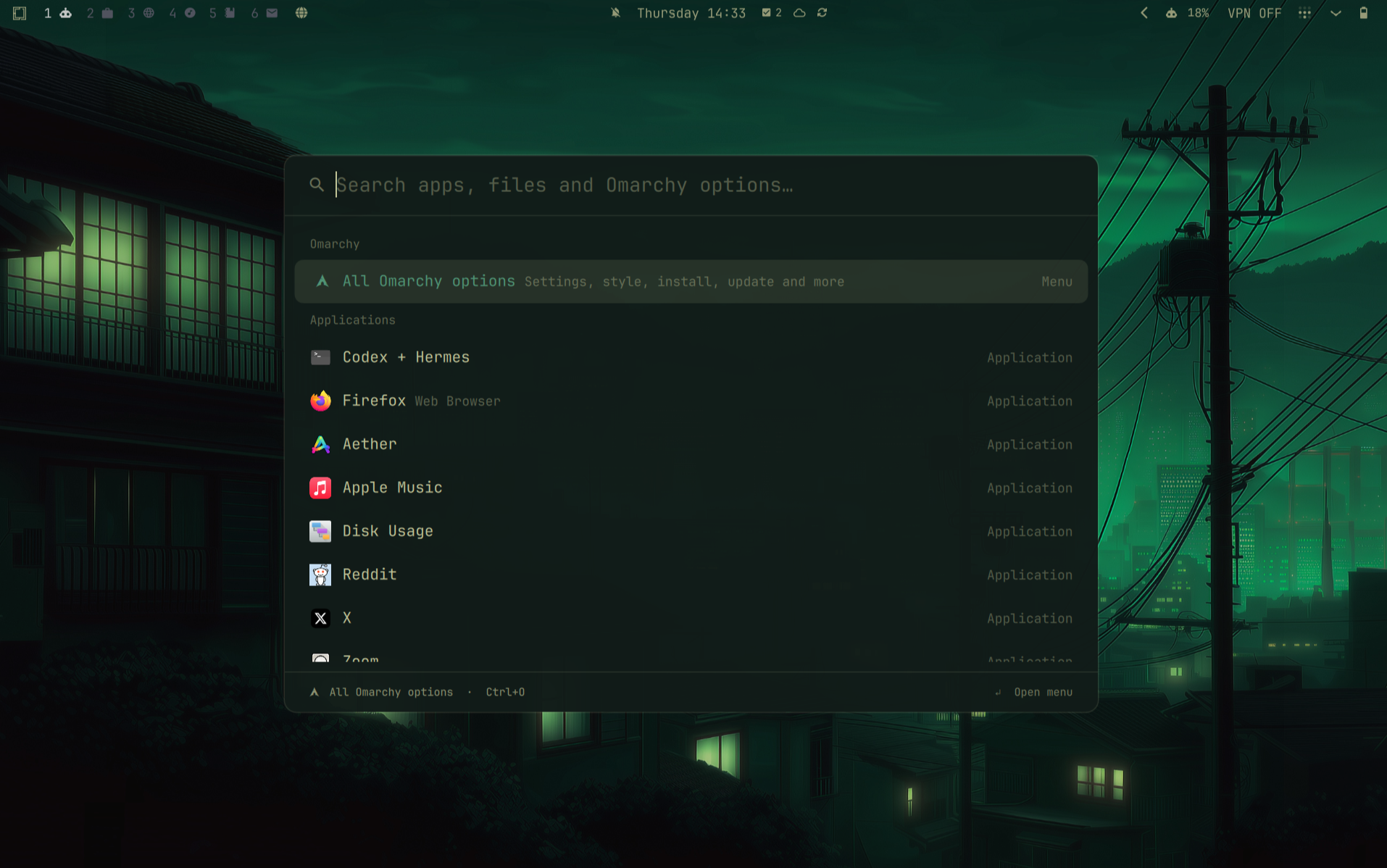Screen dimensions: 1387x868
Task: Click the colorful Aether icon
Action: pos(320,444)
